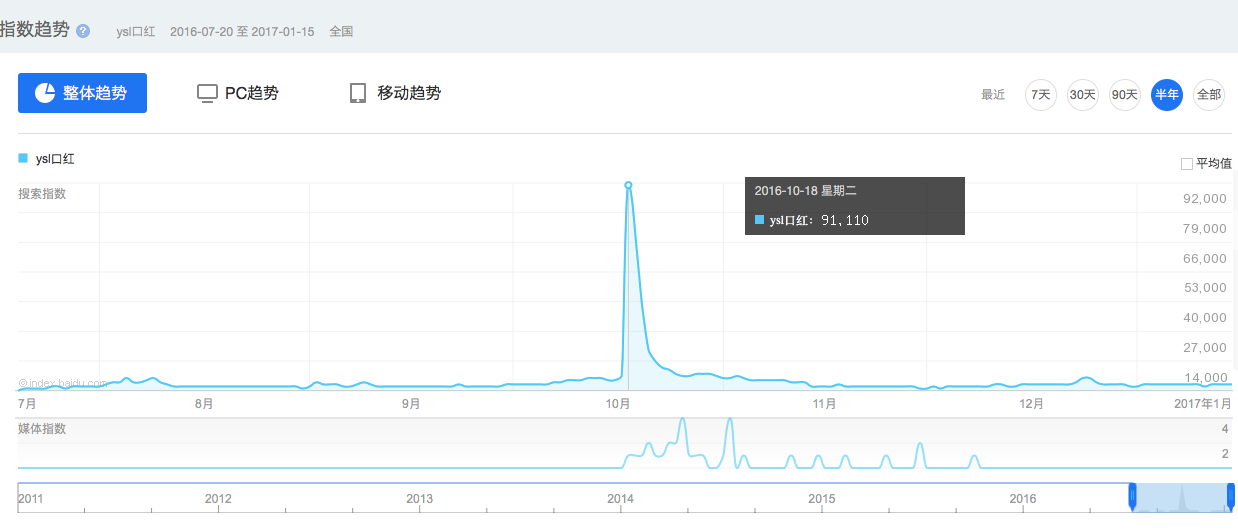This screenshot has height=530, width=1238.
Task: Choose the 30天 time range
Action: coord(1083,95)
